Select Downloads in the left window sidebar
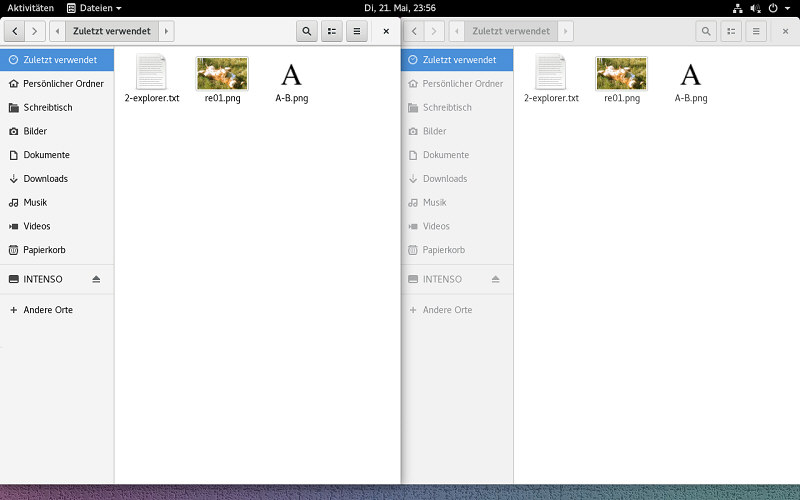Image resolution: width=800 pixels, height=500 pixels. point(45,179)
